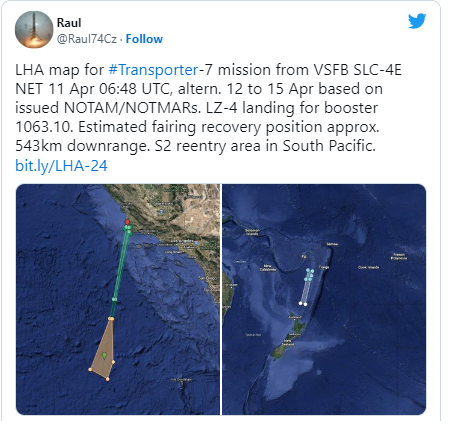Open the California launch hazard map image

[118, 299]
